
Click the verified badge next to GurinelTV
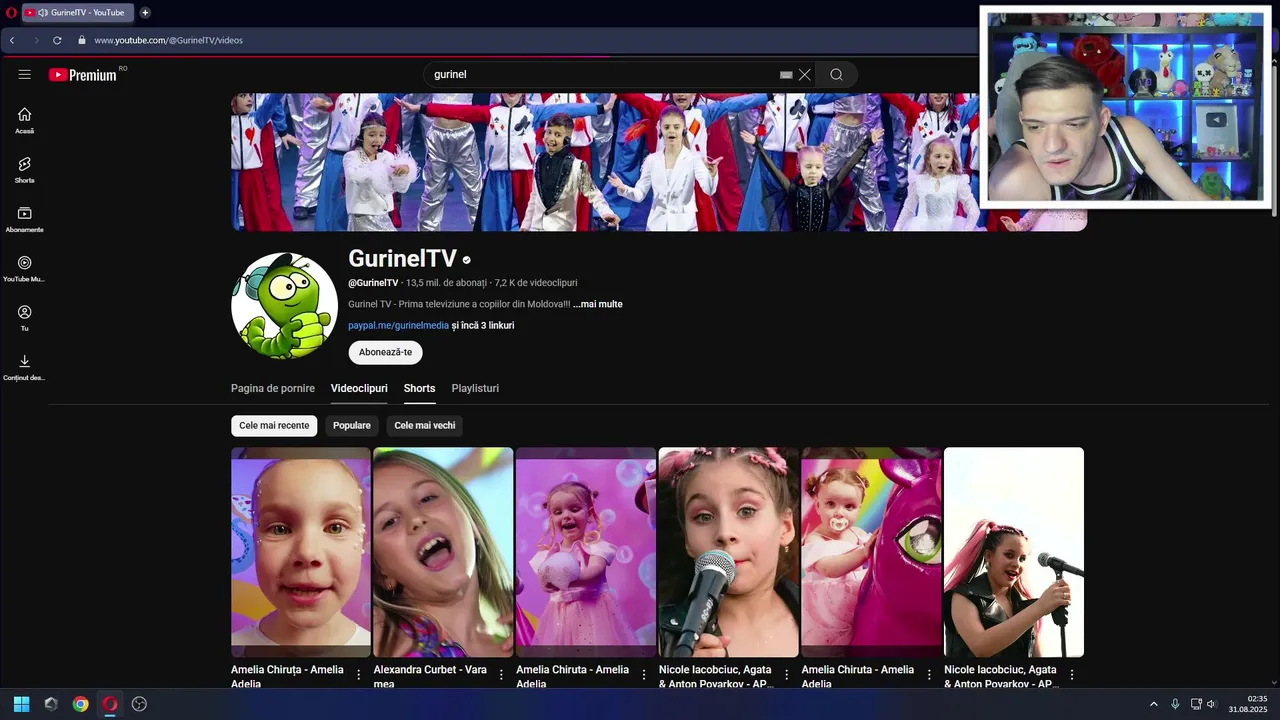[x=466, y=260]
